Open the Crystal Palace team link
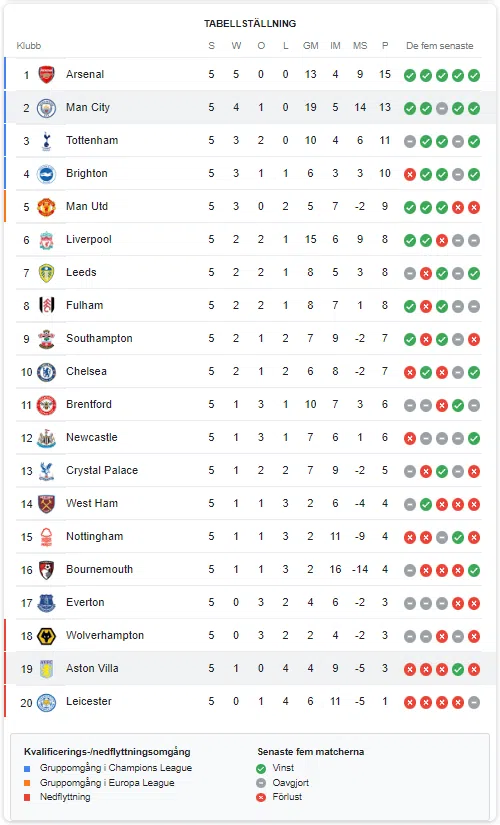 [x=102, y=470]
